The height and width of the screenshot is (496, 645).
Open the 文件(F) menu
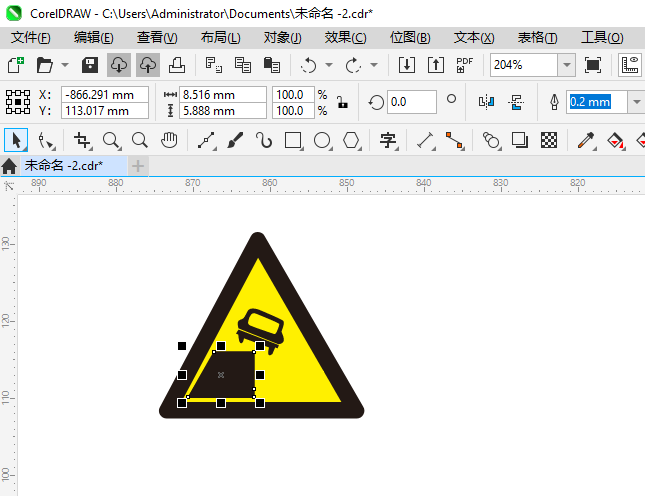(31, 38)
